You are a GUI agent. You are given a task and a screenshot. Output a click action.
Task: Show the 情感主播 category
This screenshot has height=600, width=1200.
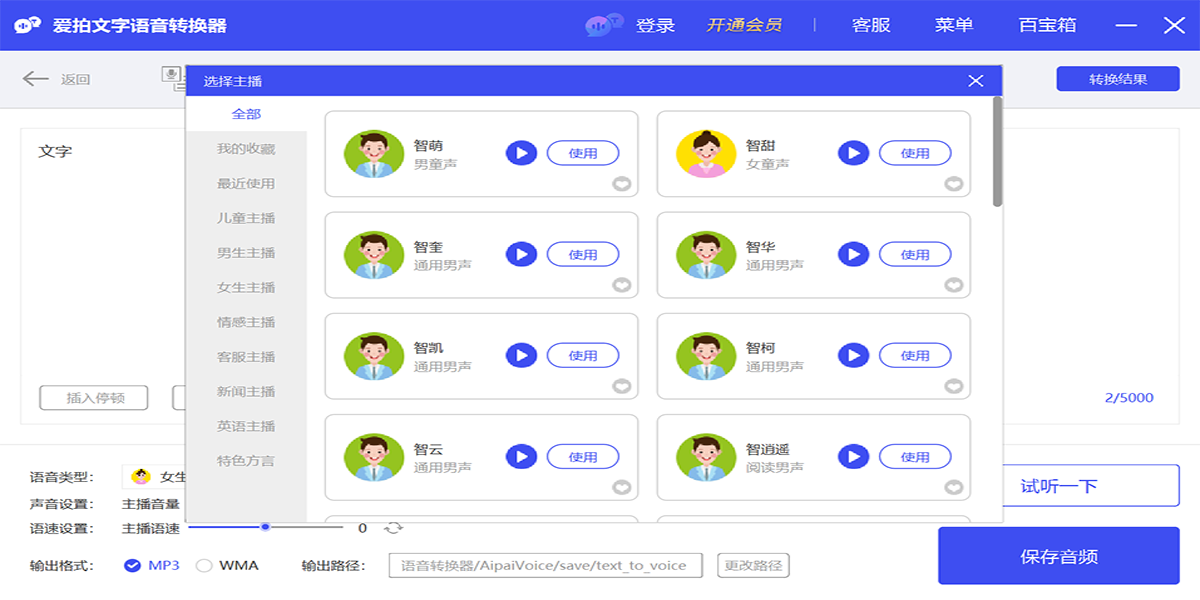246,322
